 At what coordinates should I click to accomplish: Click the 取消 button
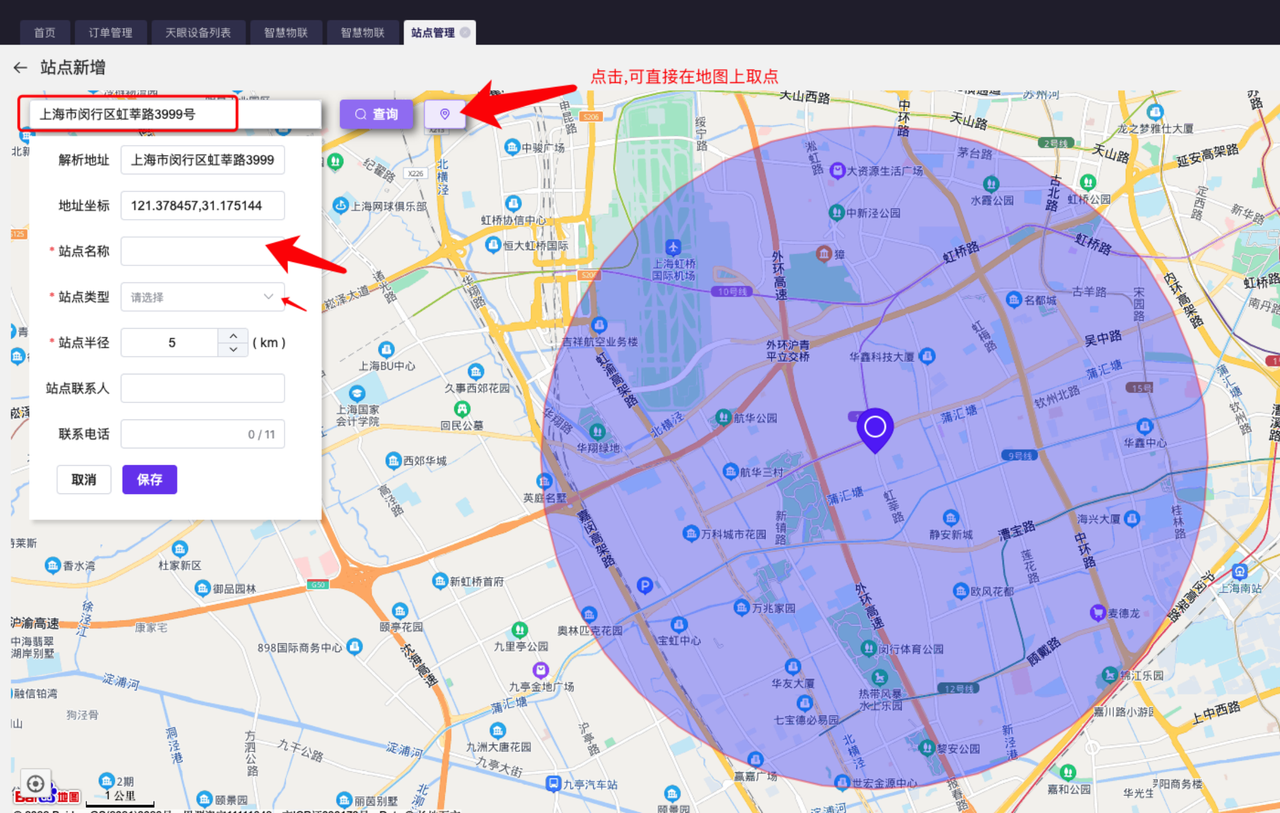[x=84, y=480]
